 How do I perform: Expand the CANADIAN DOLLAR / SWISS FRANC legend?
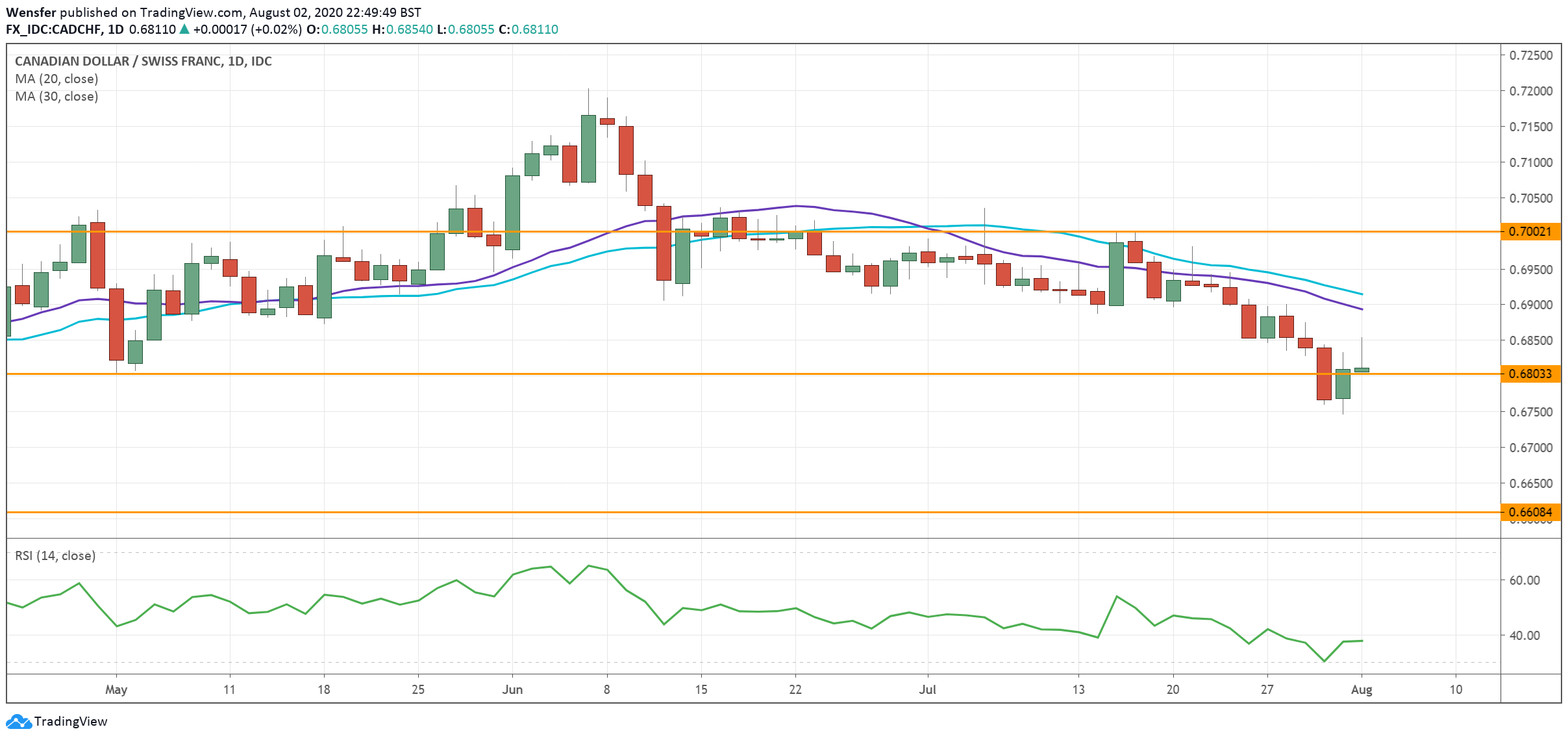pos(143,62)
